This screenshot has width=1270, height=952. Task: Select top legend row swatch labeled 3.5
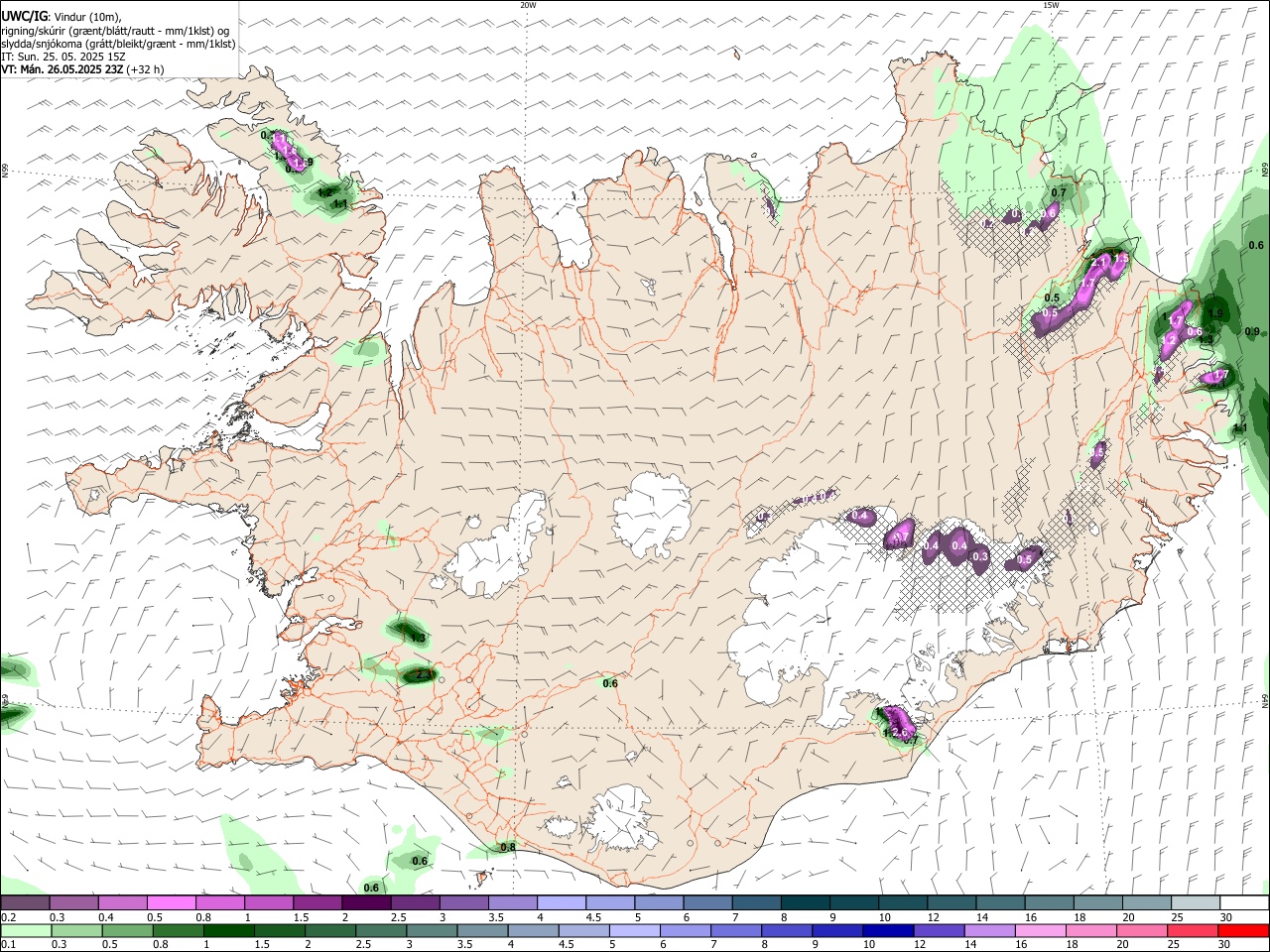pyautogui.click(x=512, y=902)
